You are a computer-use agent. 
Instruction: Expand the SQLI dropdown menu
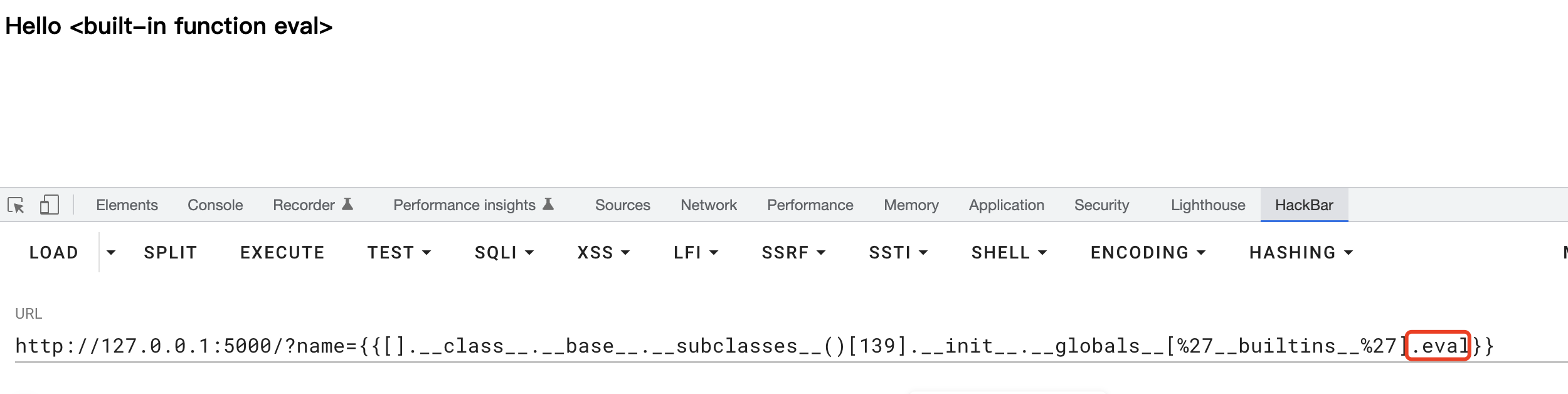[504, 253]
